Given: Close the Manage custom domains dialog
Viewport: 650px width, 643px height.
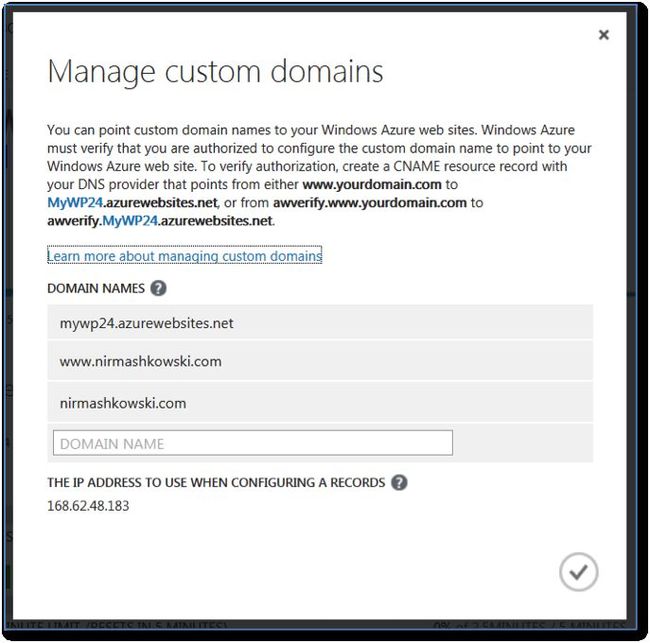Looking at the screenshot, I should click(x=604, y=35).
